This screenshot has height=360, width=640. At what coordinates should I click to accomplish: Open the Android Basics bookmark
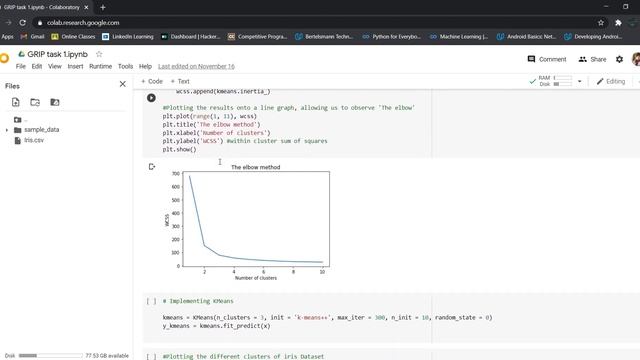click(526, 37)
